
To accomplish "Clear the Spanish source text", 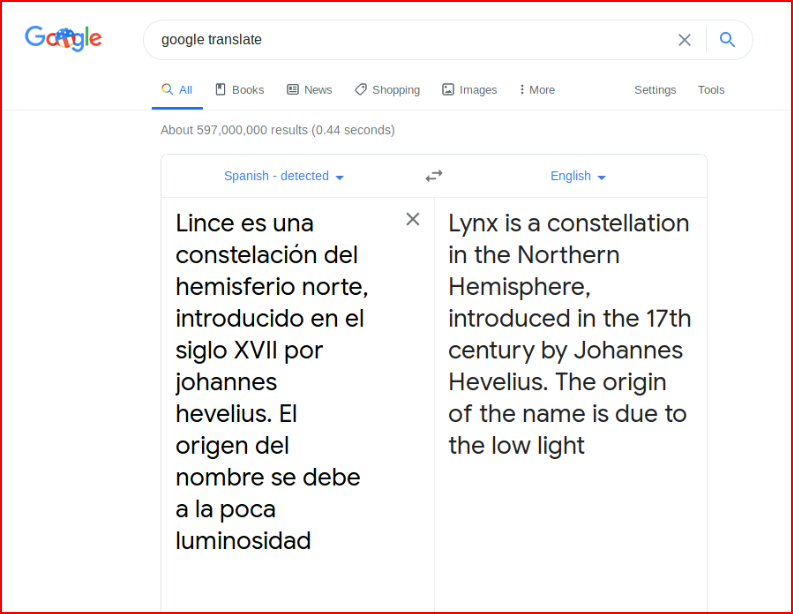I will pyautogui.click(x=413, y=219).
